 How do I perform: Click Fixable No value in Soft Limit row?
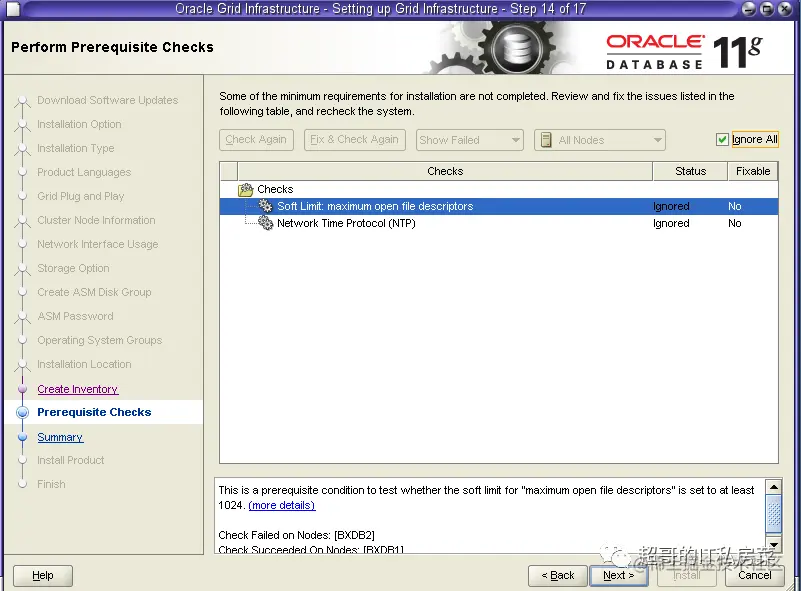pyautogui.click(x=735, y=206)
